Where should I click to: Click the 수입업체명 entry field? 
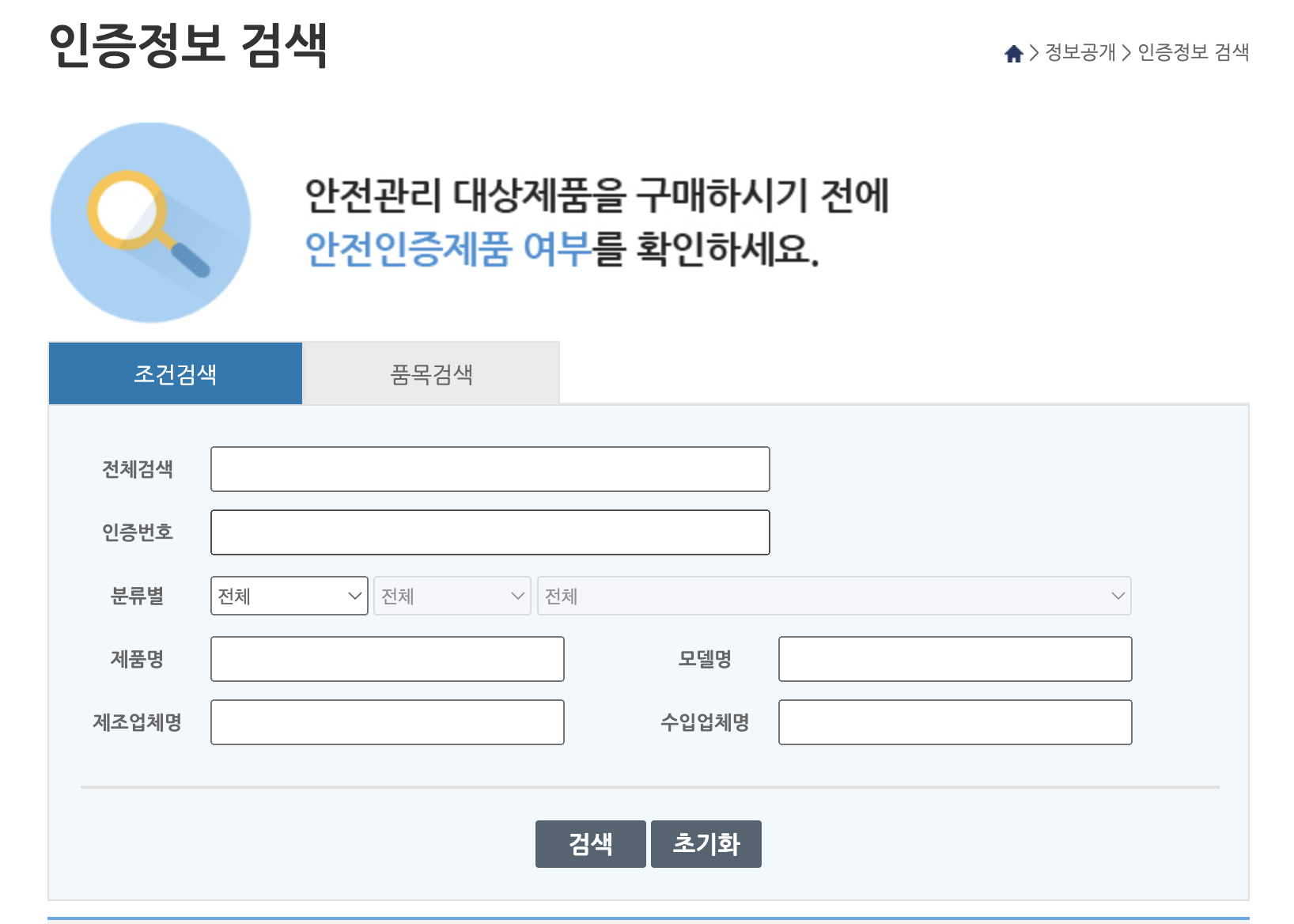click(x=955, y=721)
